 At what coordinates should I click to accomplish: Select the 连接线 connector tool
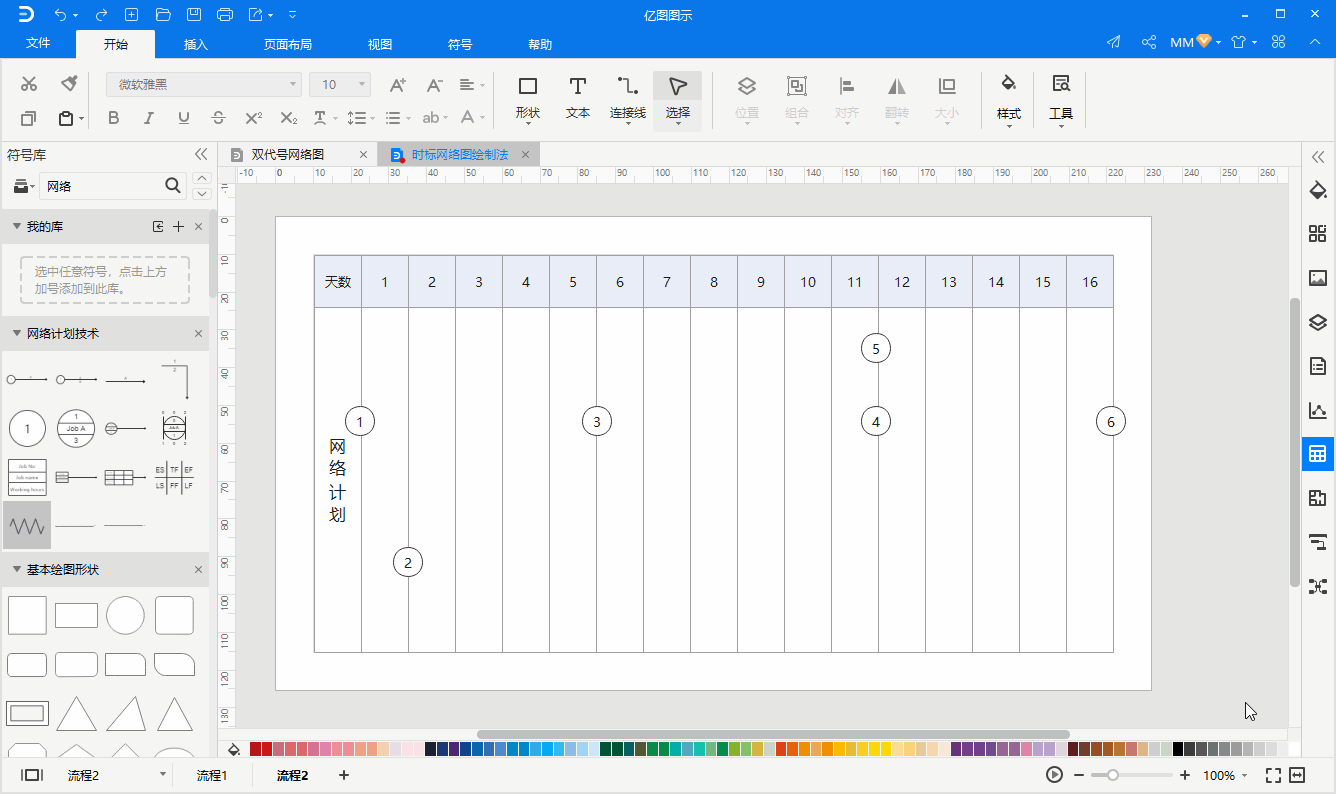pos(628,99)
